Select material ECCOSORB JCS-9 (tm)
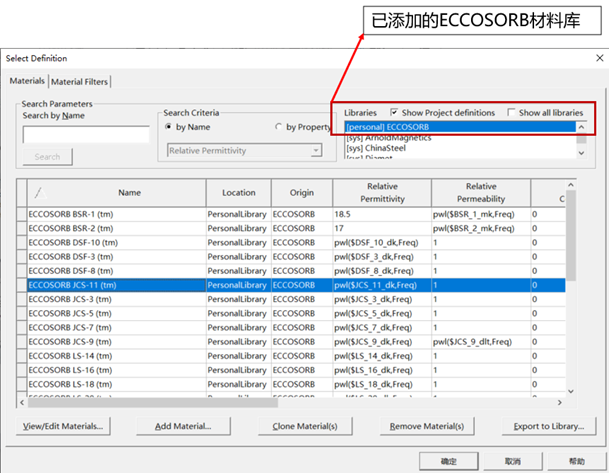Image resolution: width=609 pixels, height=473 pixels. click(117, 342)
